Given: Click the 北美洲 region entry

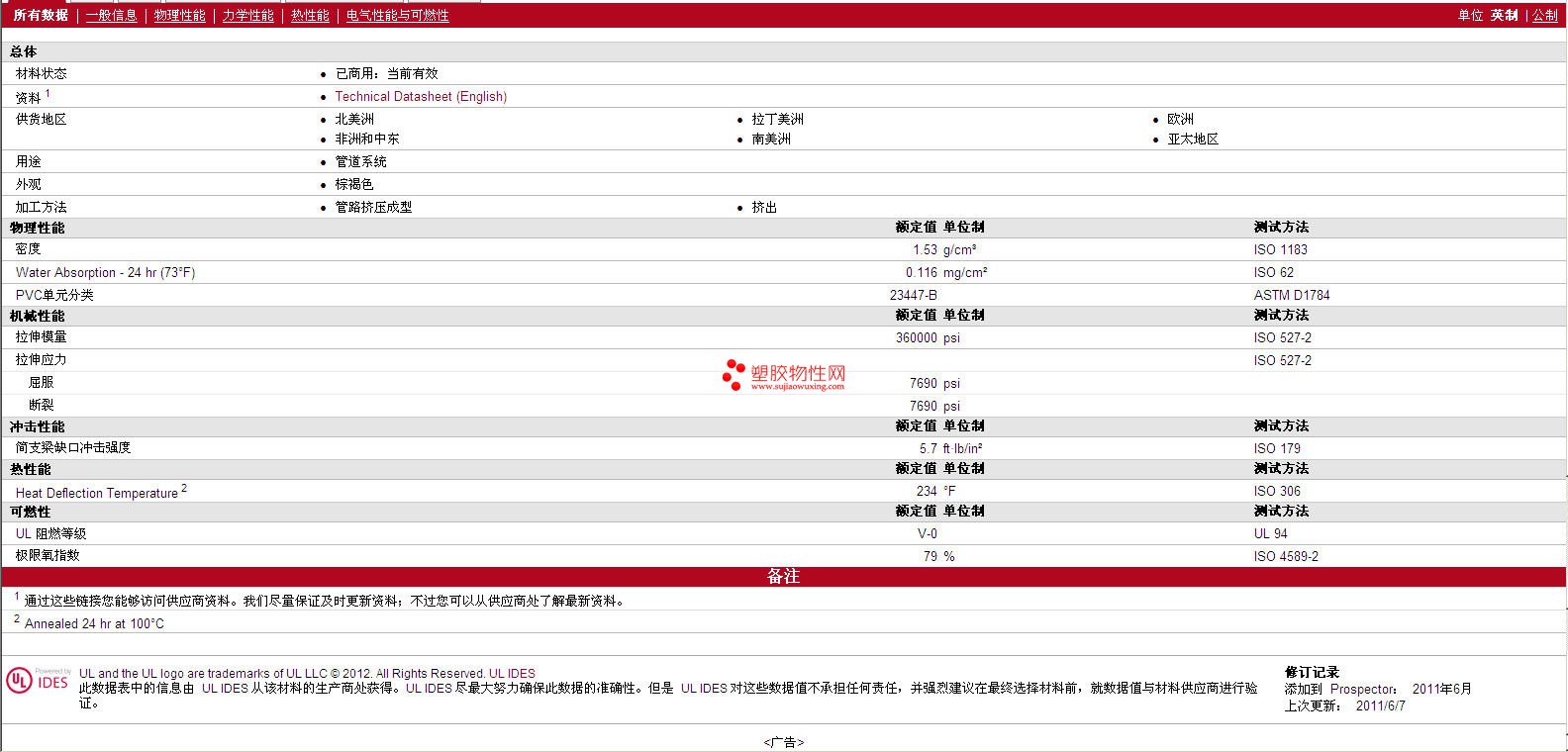Looking at the screenshot, I should pos(354,119).
